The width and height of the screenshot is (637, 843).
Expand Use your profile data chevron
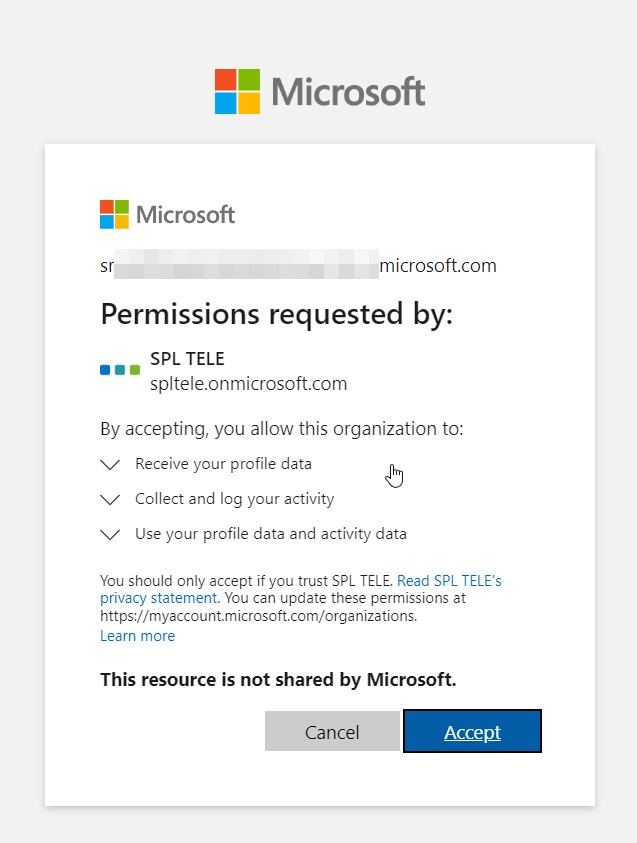(110, 534)
